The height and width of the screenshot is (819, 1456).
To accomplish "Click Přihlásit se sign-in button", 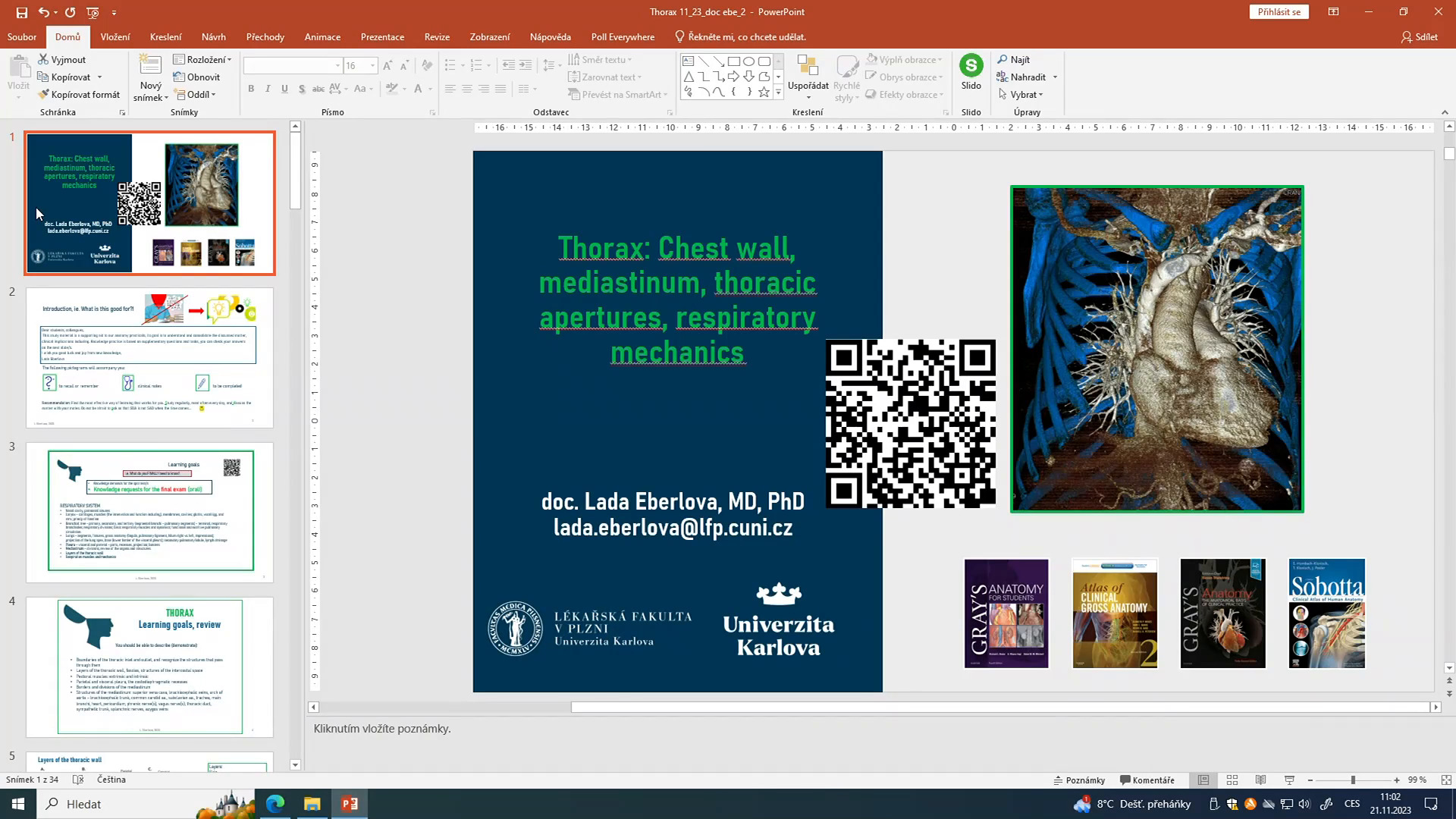I will click(1279, 12).
